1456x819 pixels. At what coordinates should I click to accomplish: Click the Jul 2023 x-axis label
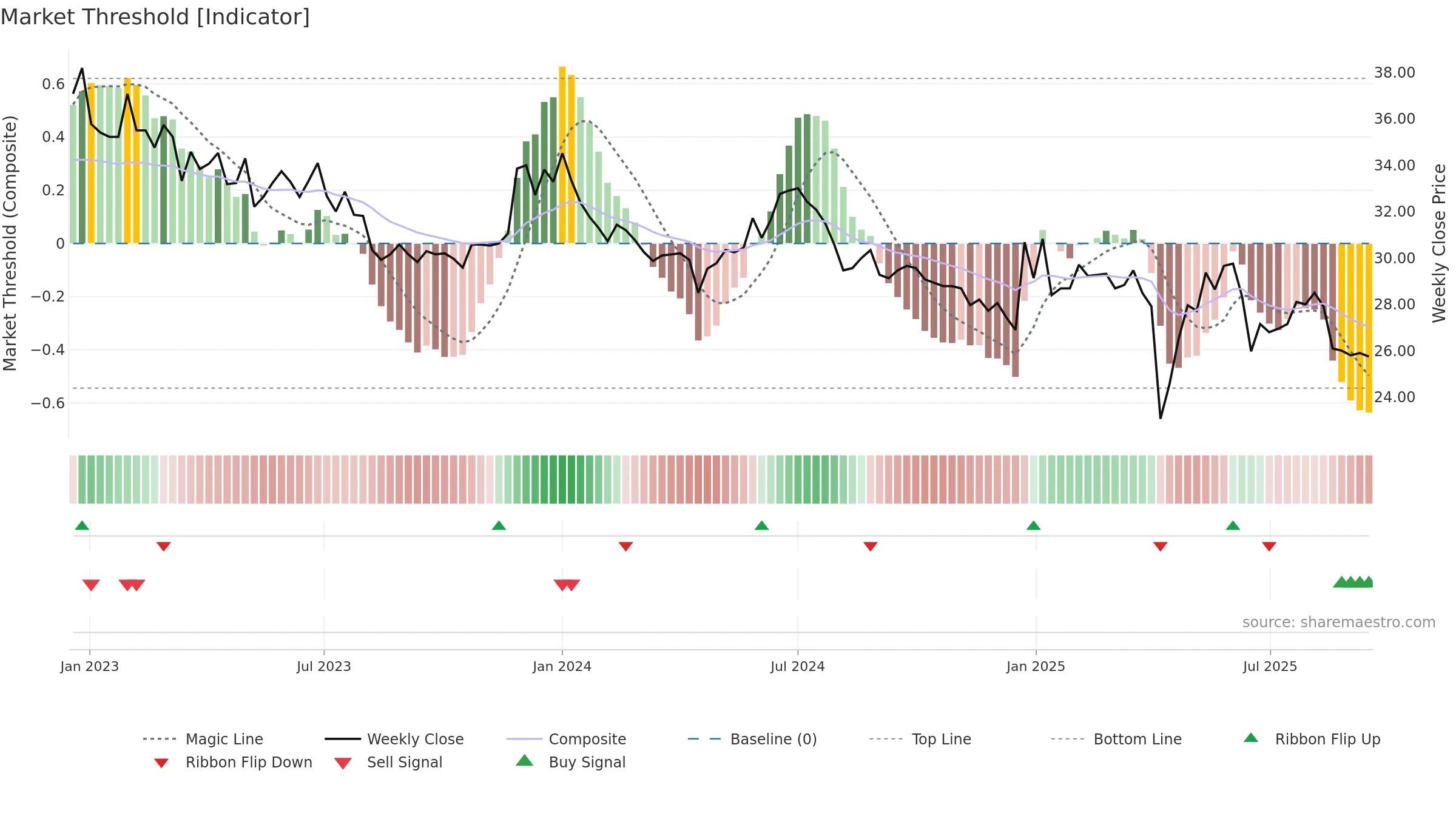[324, 666]
